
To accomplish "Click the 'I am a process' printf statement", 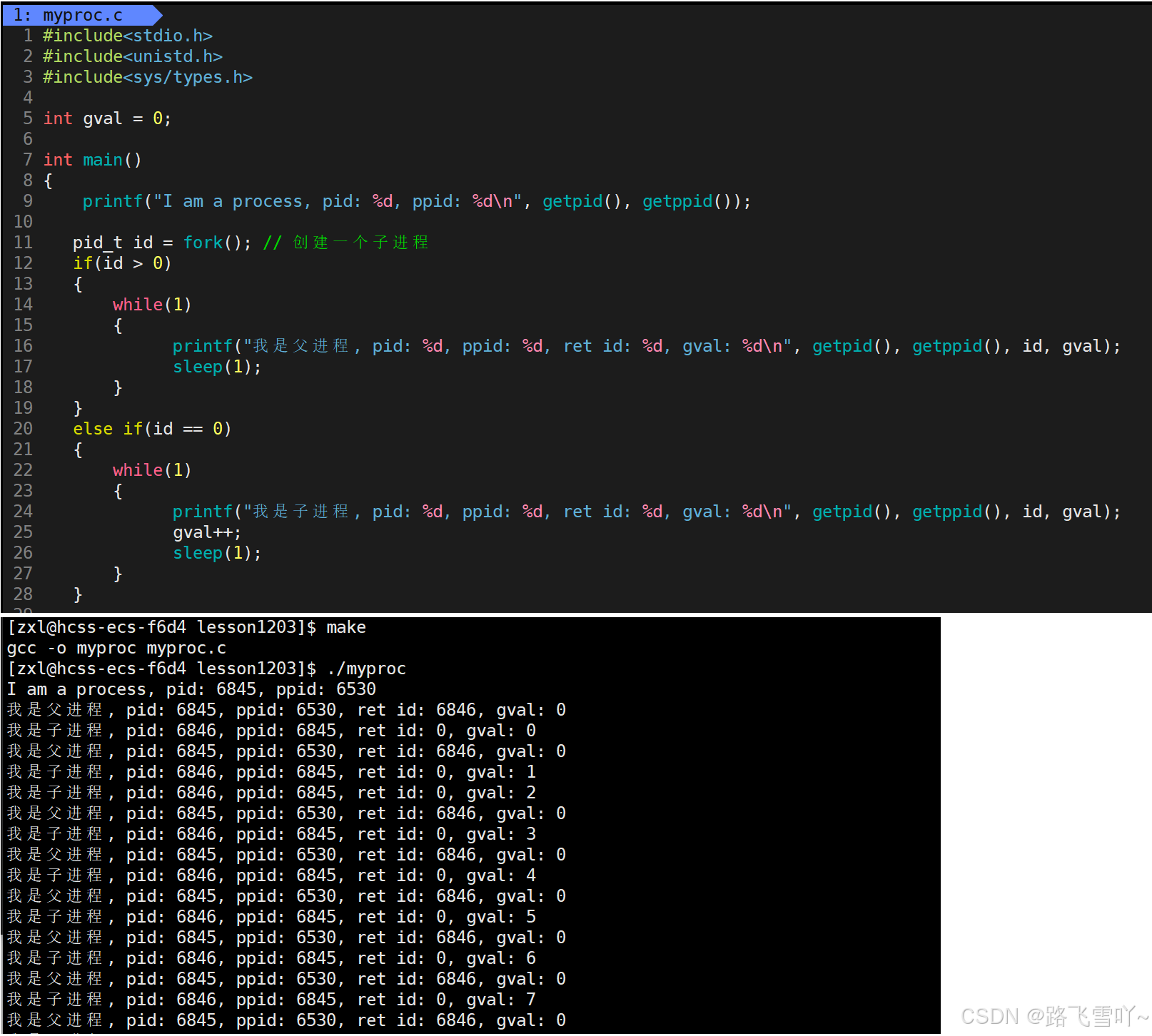I will 417,201.
